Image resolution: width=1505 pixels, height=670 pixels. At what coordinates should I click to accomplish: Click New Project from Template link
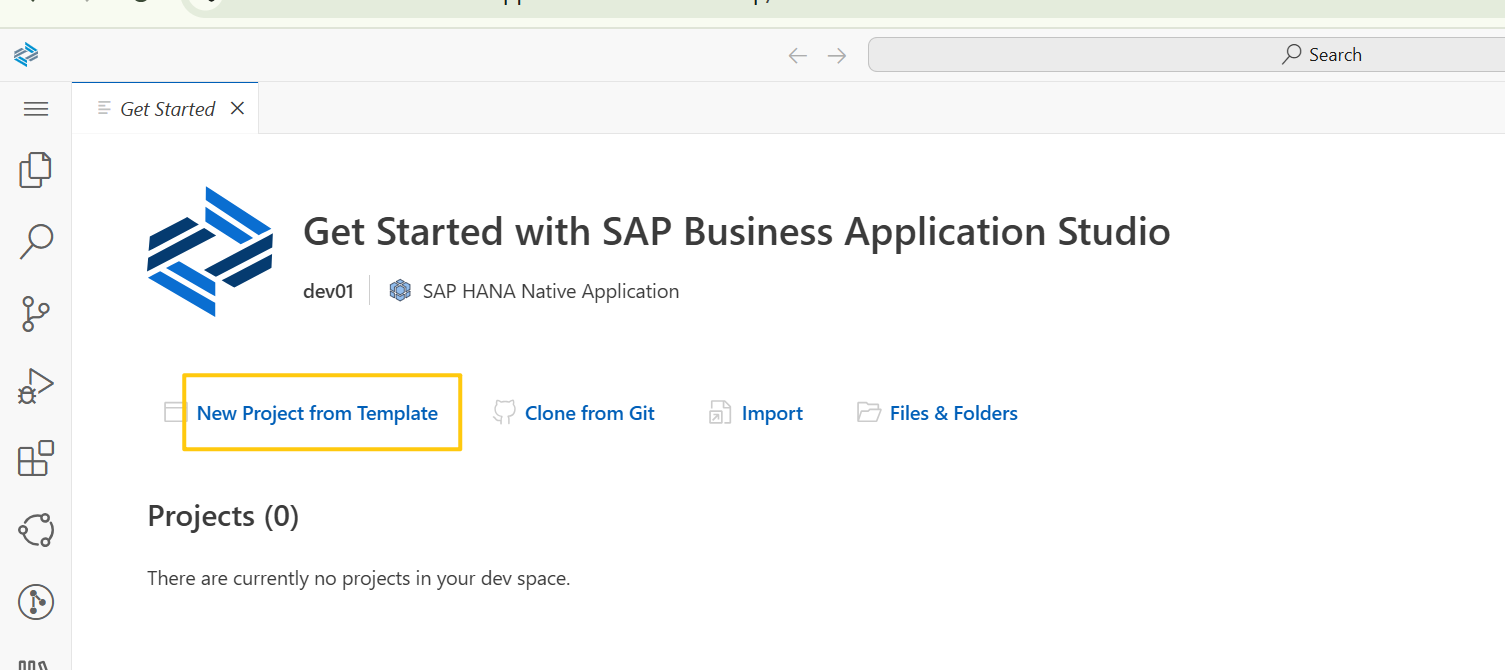(317, 413)
